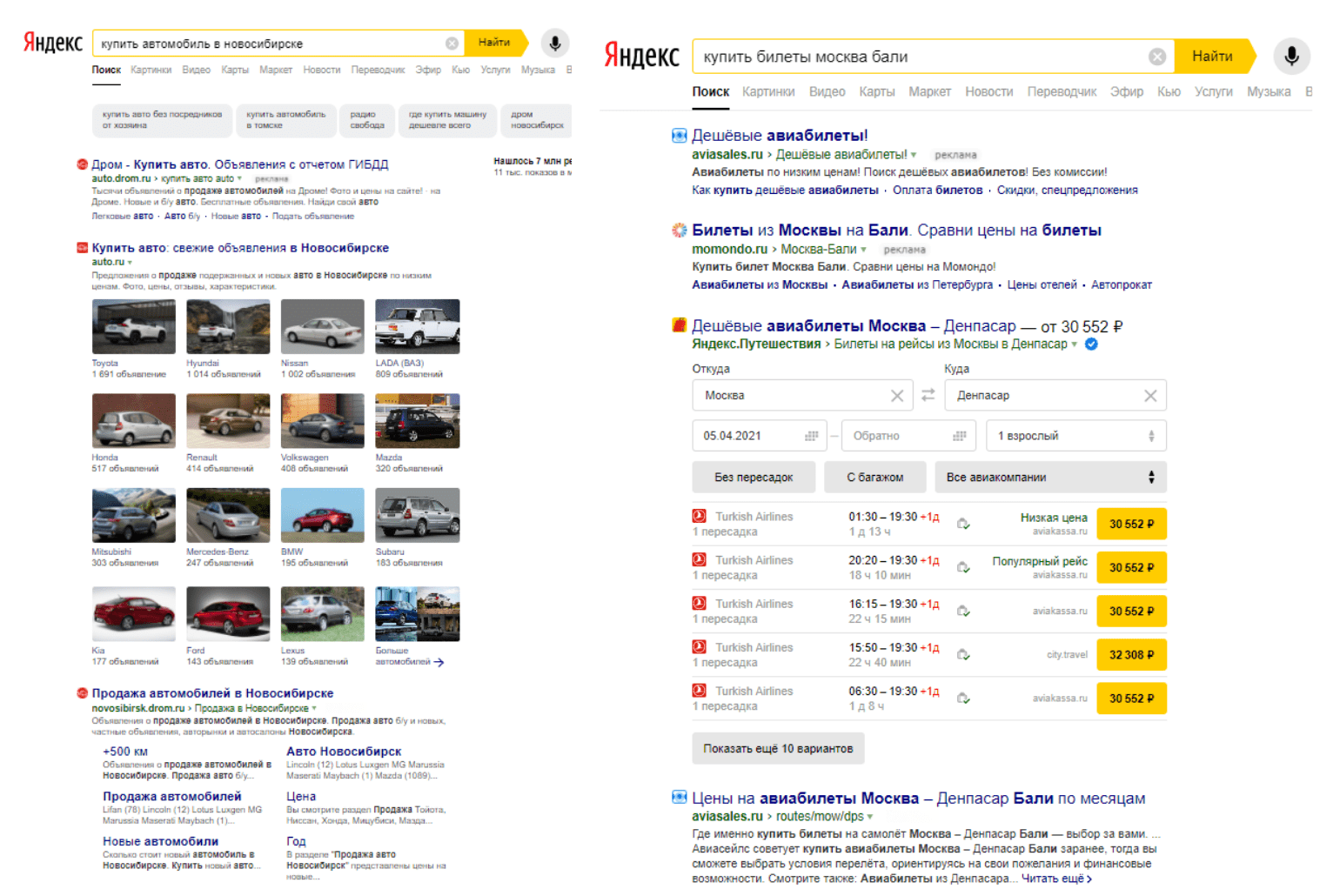Screen dimensions: 1340x896
Task: Click Яндекс.Путешествия favicon beside Денпасар result
Action: pos(679,325)
